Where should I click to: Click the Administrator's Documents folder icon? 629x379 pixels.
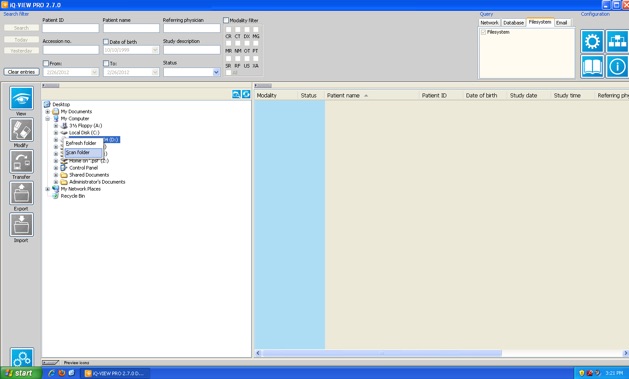(x=64, y=182)
